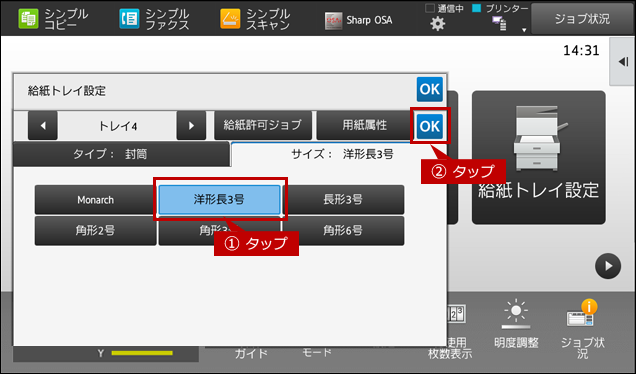Choose the 角形6号 envelope size

pos(343,230)
